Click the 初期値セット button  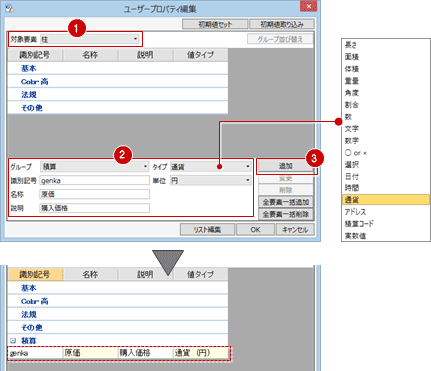tap(215, 24)
